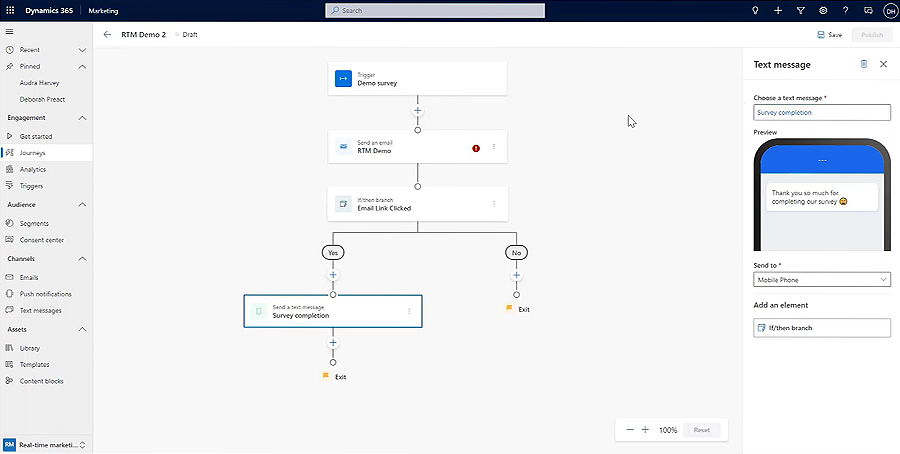Click the Choose a text message field
The height and width of the screenshot is (454, 900).
821,113
